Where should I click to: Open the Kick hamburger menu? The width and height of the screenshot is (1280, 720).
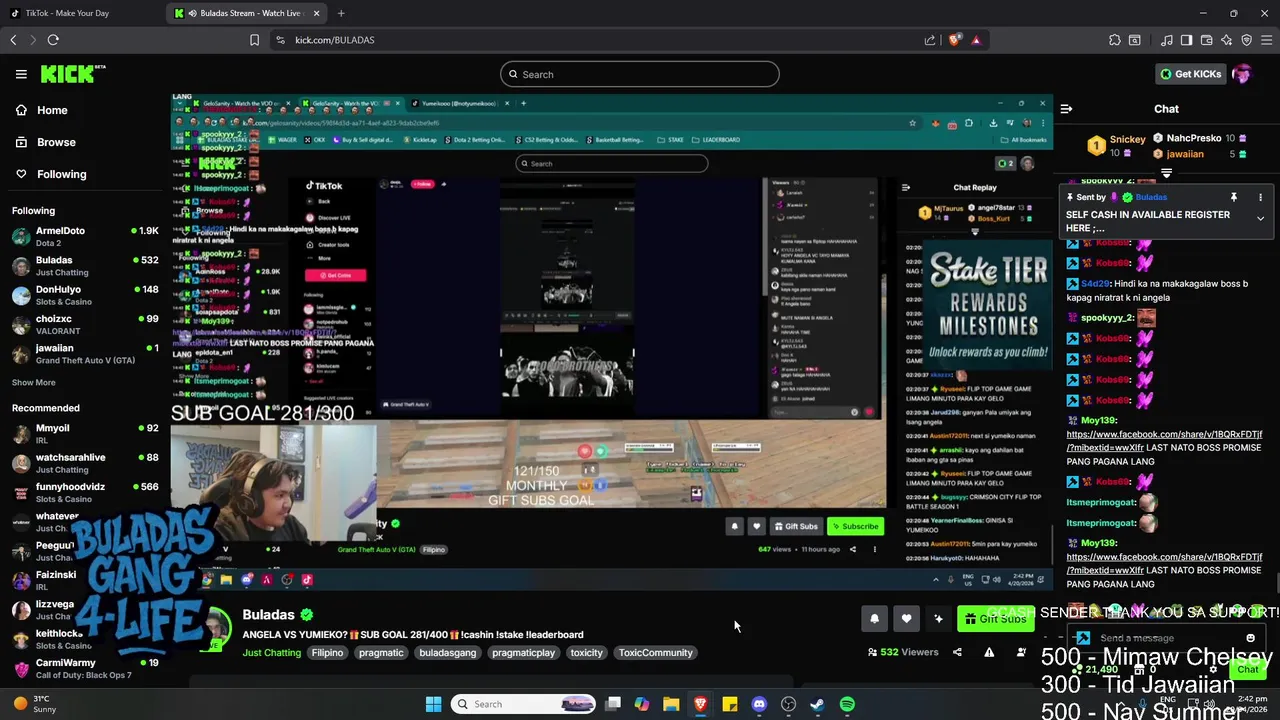click(x=21, y=74)
